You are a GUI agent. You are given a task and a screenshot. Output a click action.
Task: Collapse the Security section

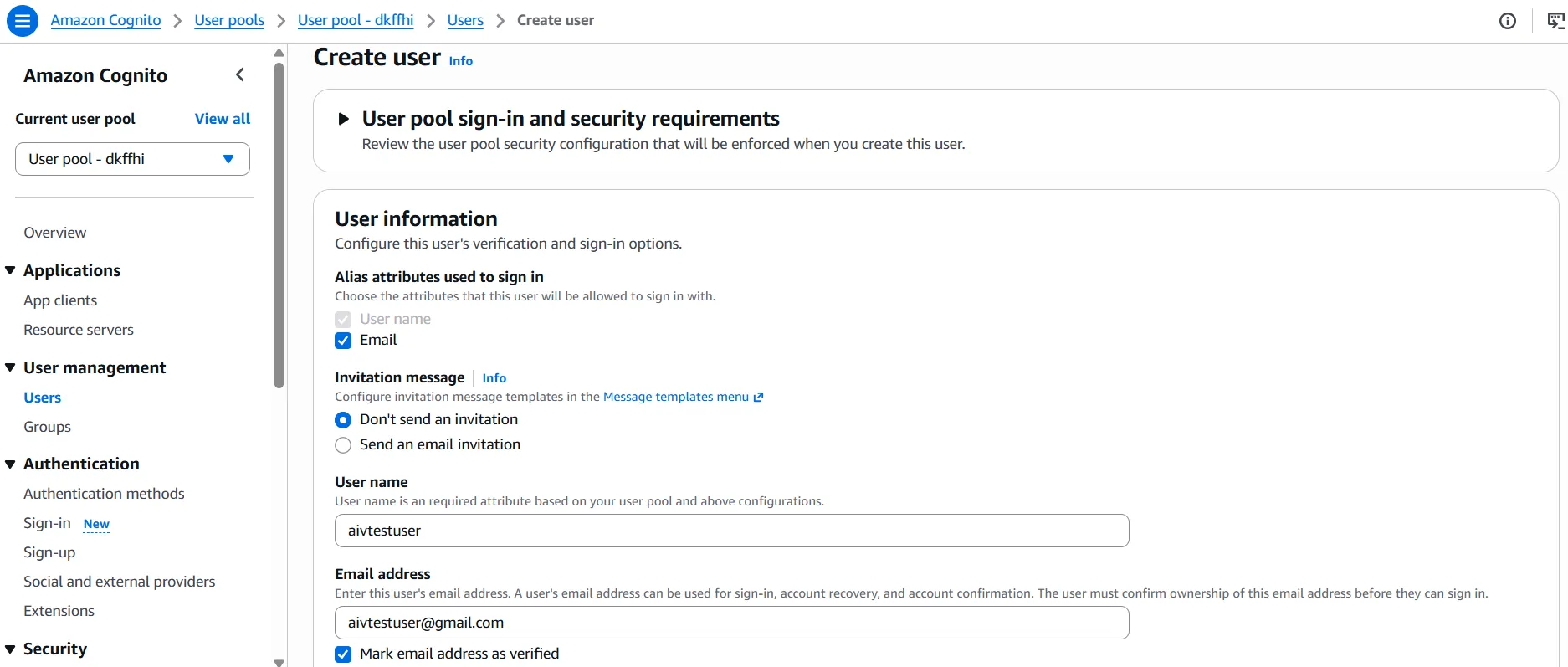pos(10,649)
